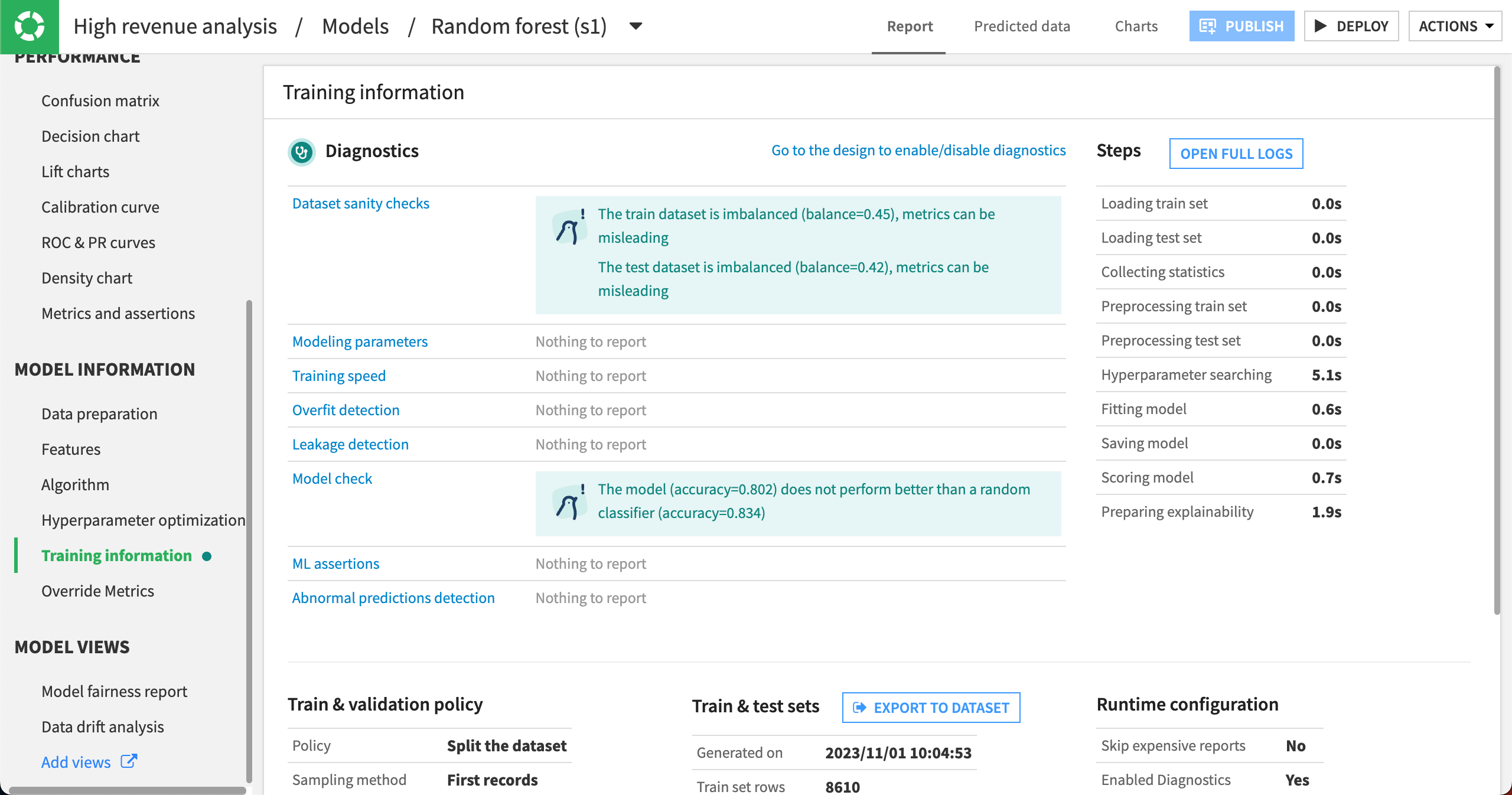Open Hyperparameter optimization in the sidebar
The width and height of the screenshot is (1512, 795).
(x=143, y=520)
